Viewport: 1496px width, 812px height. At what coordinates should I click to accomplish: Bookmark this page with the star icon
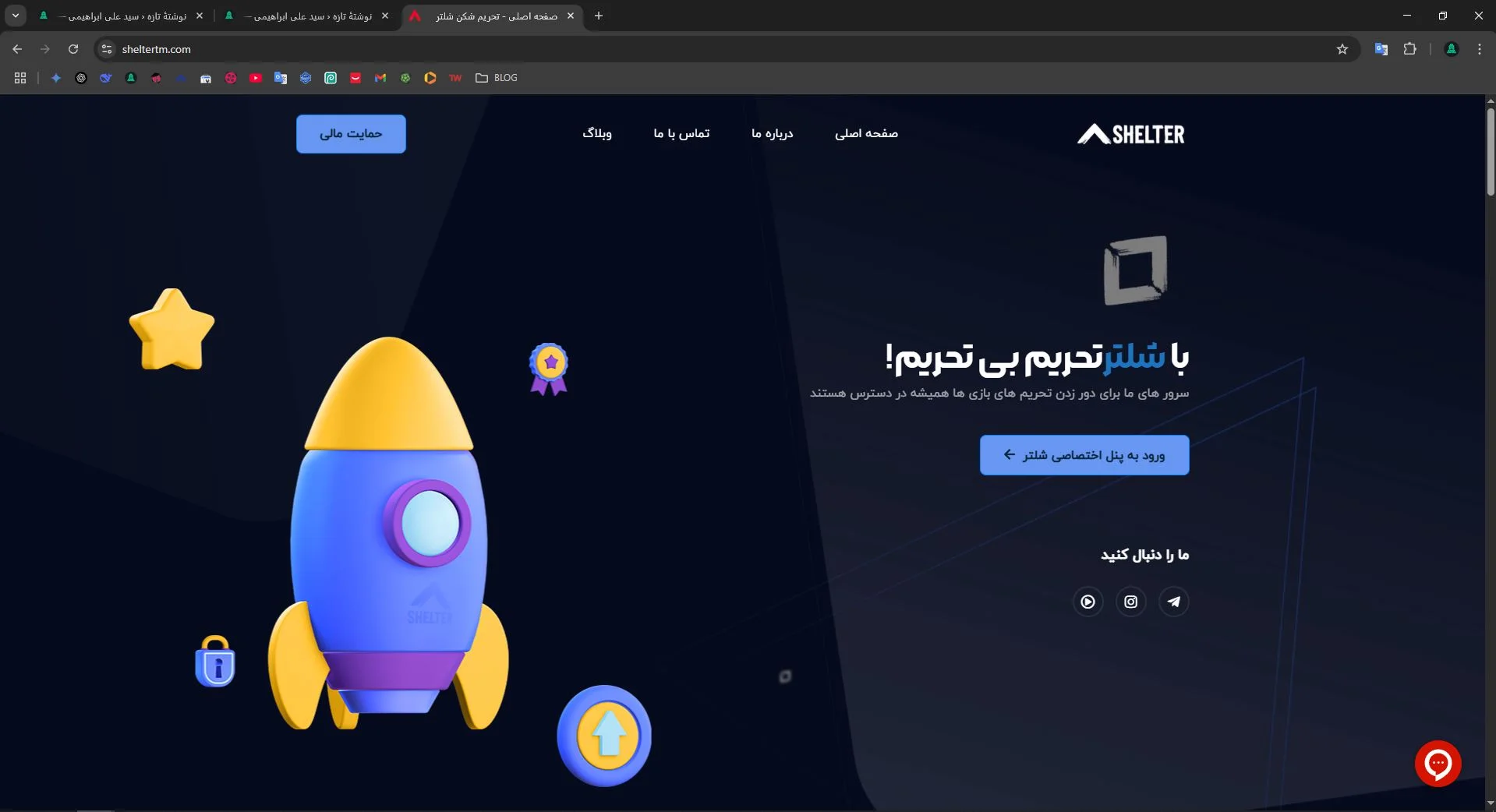[1342, 49]
